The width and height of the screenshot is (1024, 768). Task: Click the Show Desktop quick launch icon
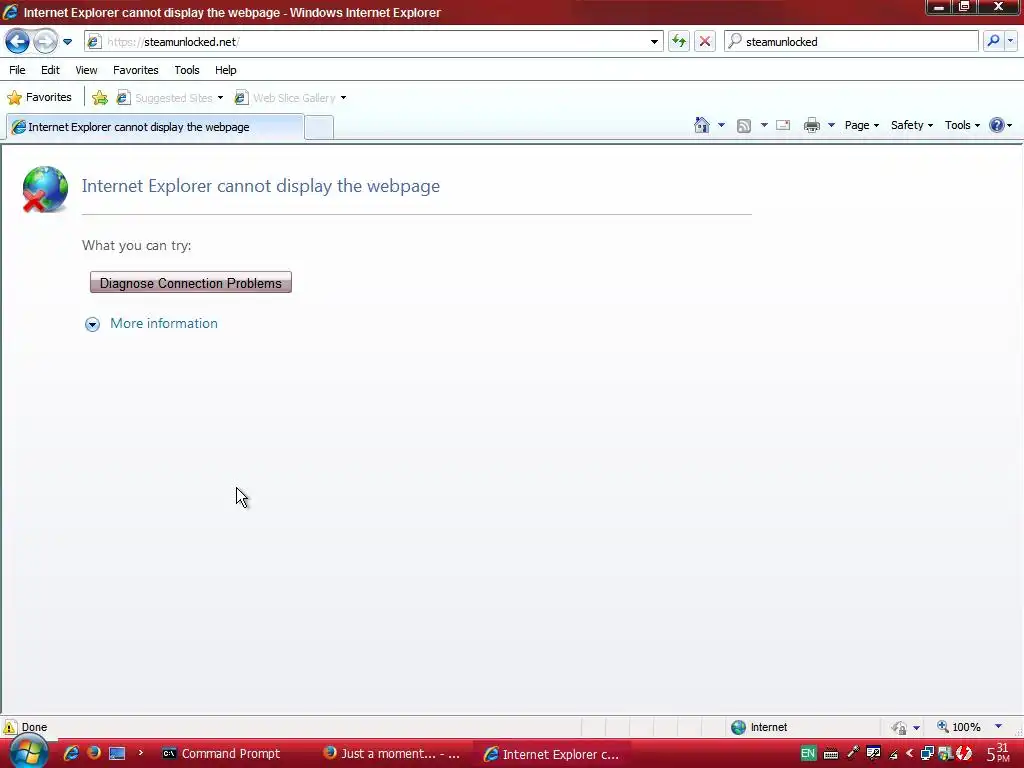[117, 753]
